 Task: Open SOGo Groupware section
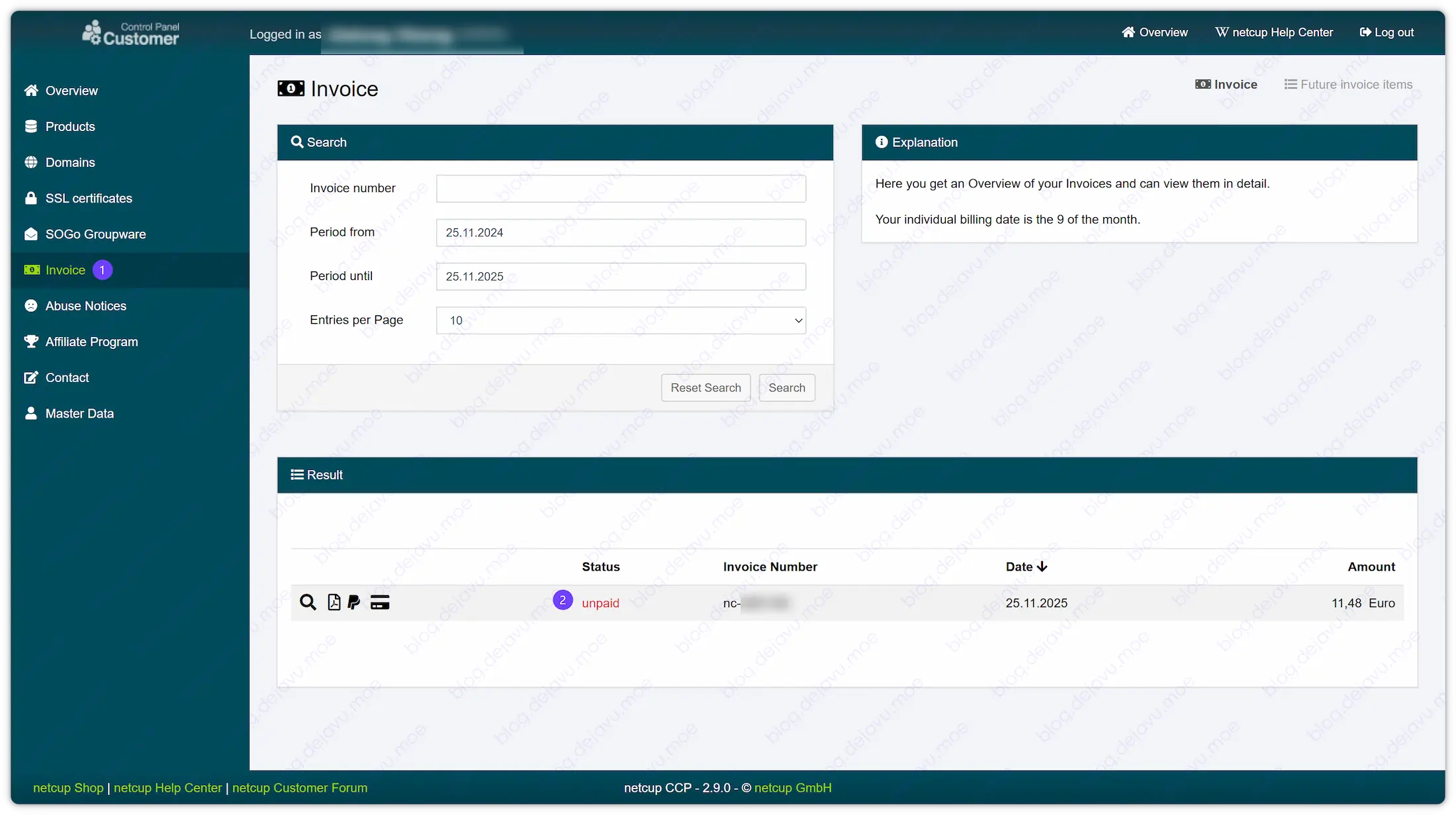click(x=95, y=234)
